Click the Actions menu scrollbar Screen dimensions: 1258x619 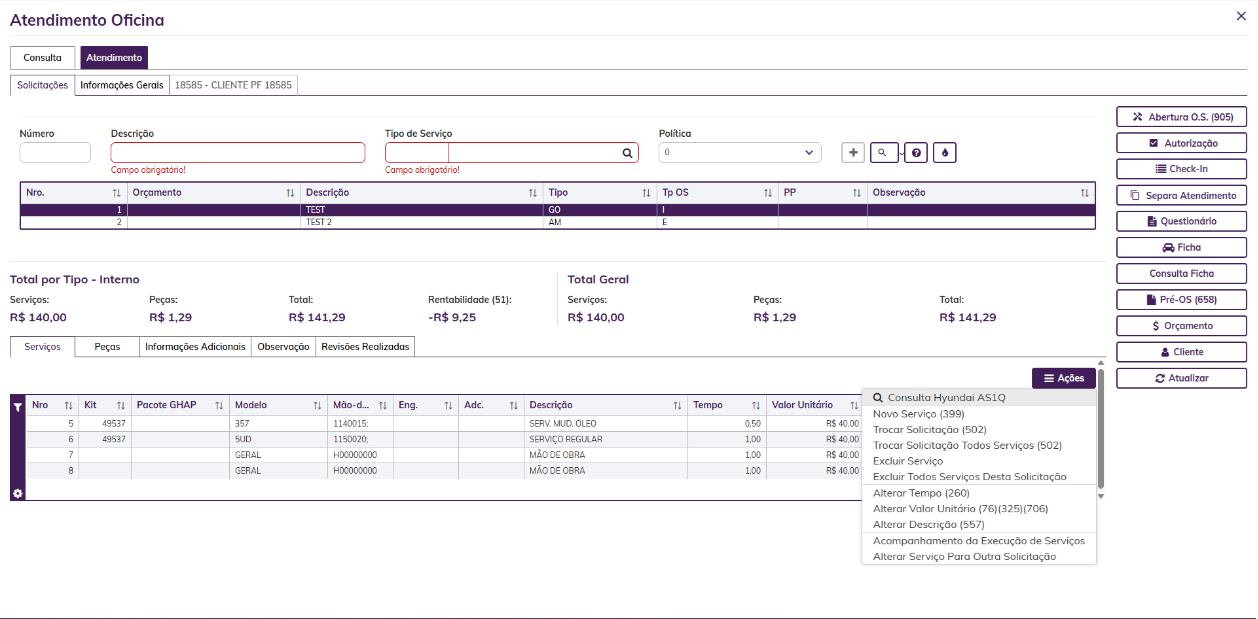pos(1101,429)
